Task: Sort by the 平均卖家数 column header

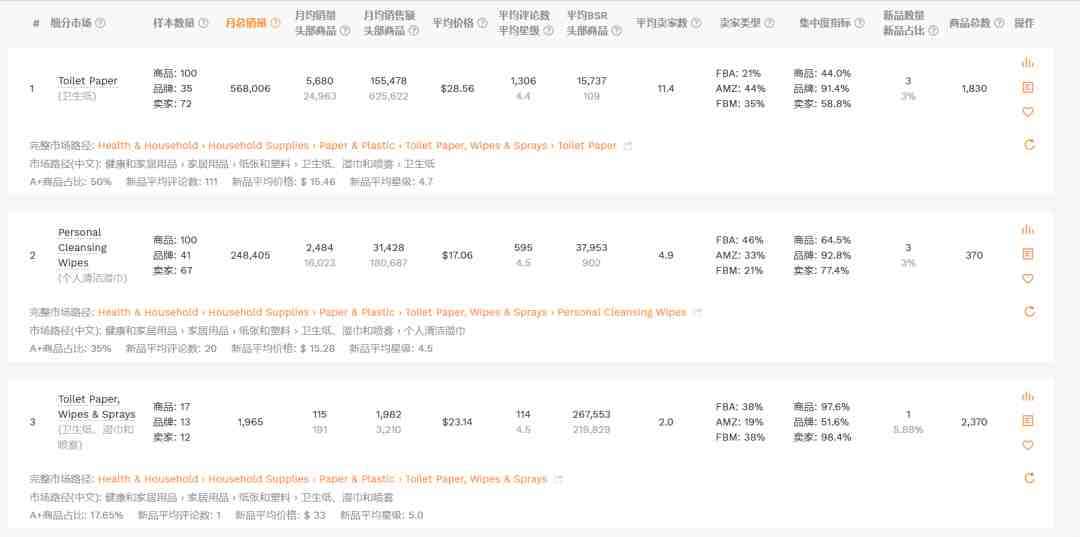Action: [x=662, y=23]
